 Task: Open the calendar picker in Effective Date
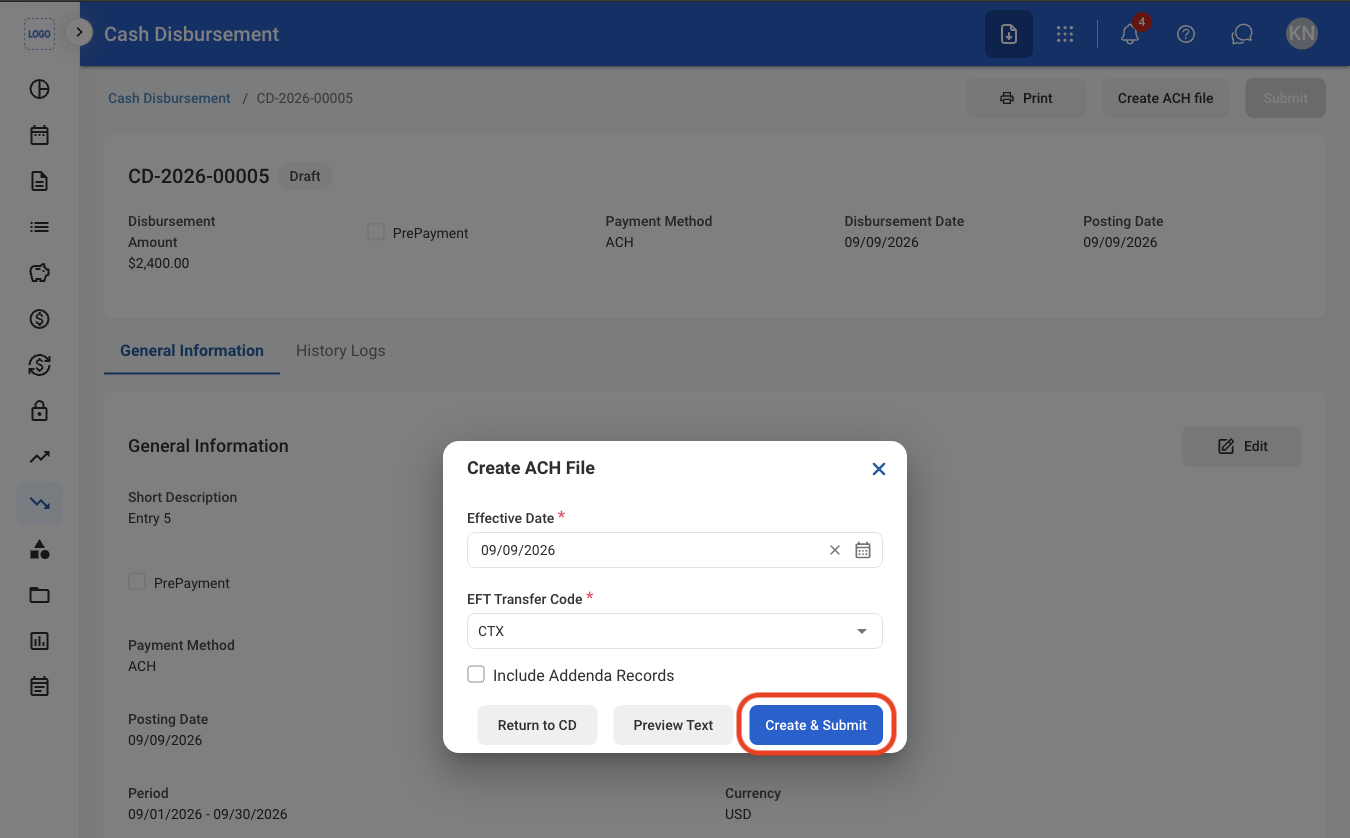863,550
